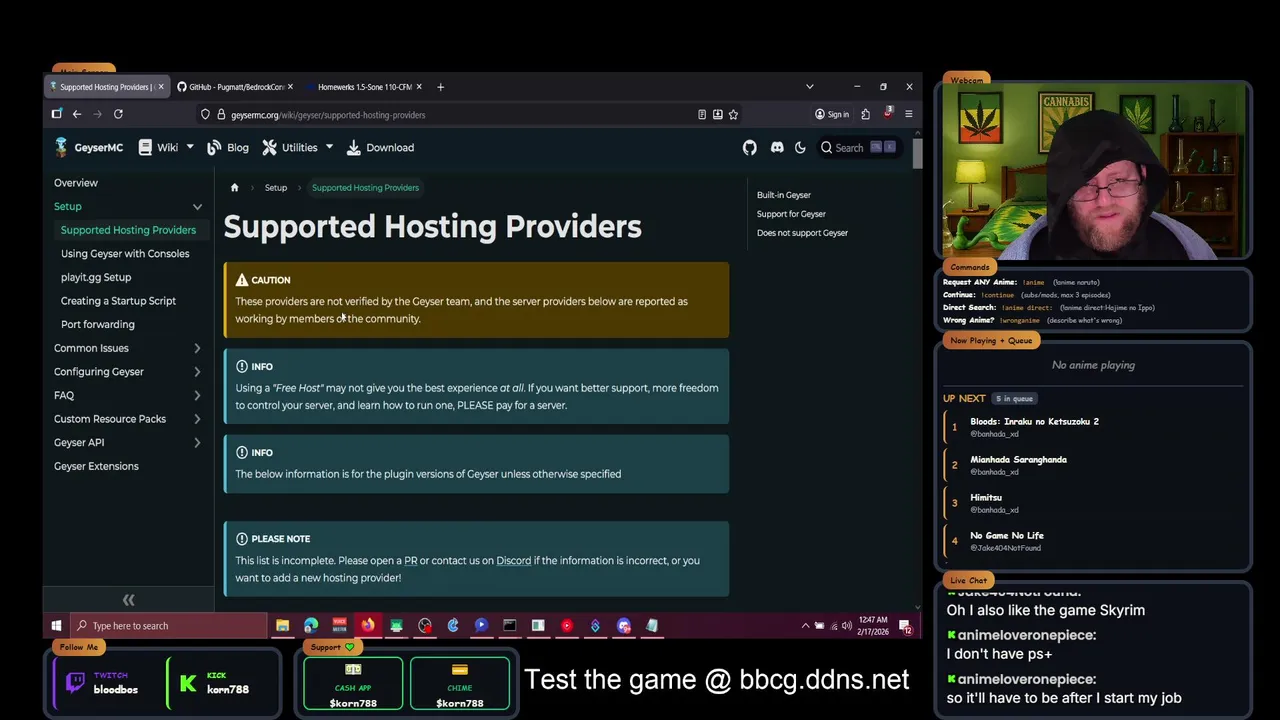Image resolution: width=1280 pixels, height=720 pixels.
Task: Open the Firefox hamburger menu
Action: 908,115
